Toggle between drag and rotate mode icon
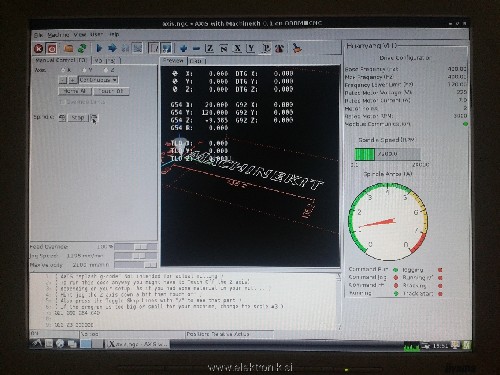500x375 pixels. [x=279, y=49]
